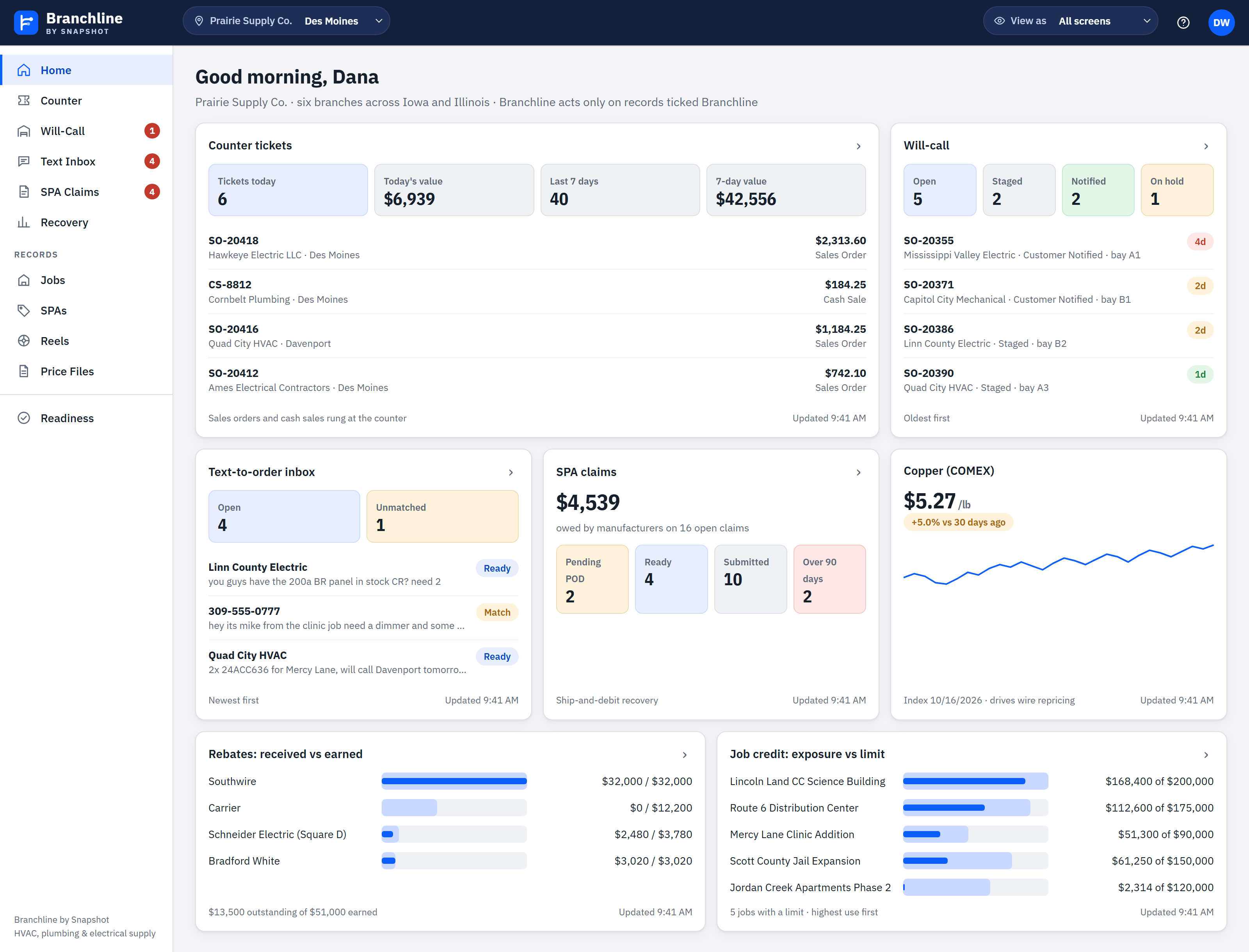Click the Readiness checkmark icon
The height and width of the screenshot is (952, 1249).
coord(24,418)
